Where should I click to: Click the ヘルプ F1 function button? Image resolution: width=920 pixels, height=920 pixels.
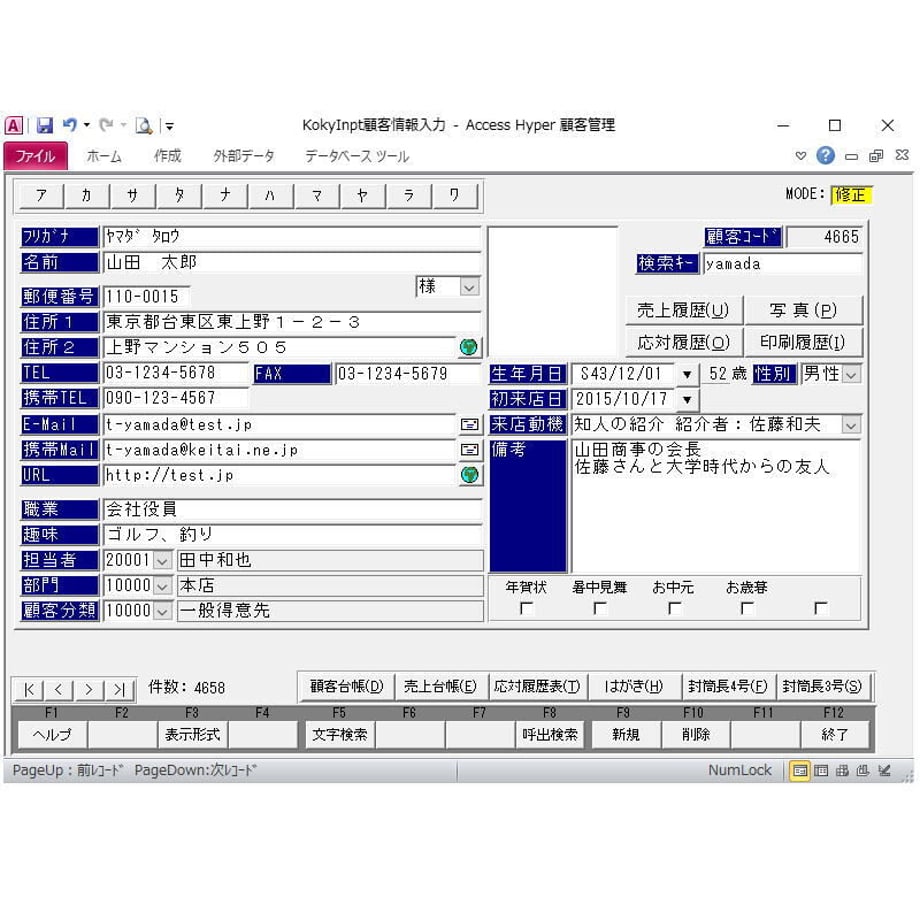(52, 735)
